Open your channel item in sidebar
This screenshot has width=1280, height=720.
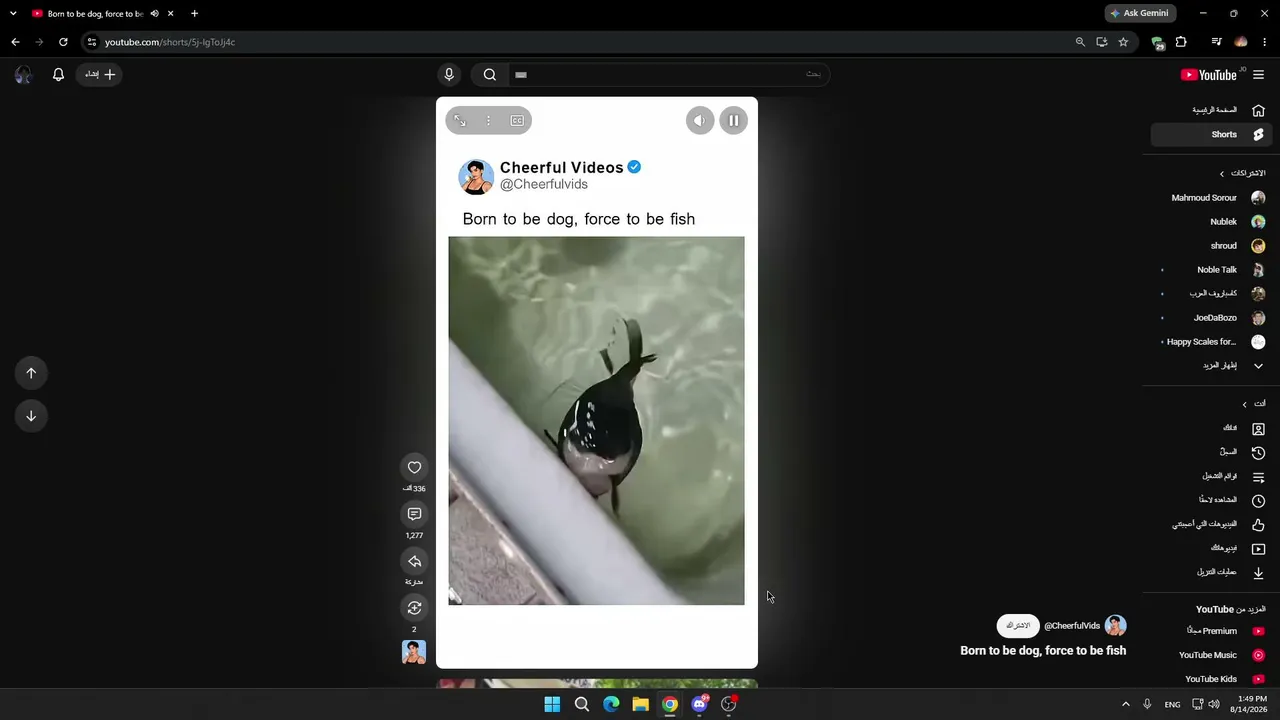click(1211, 428)
